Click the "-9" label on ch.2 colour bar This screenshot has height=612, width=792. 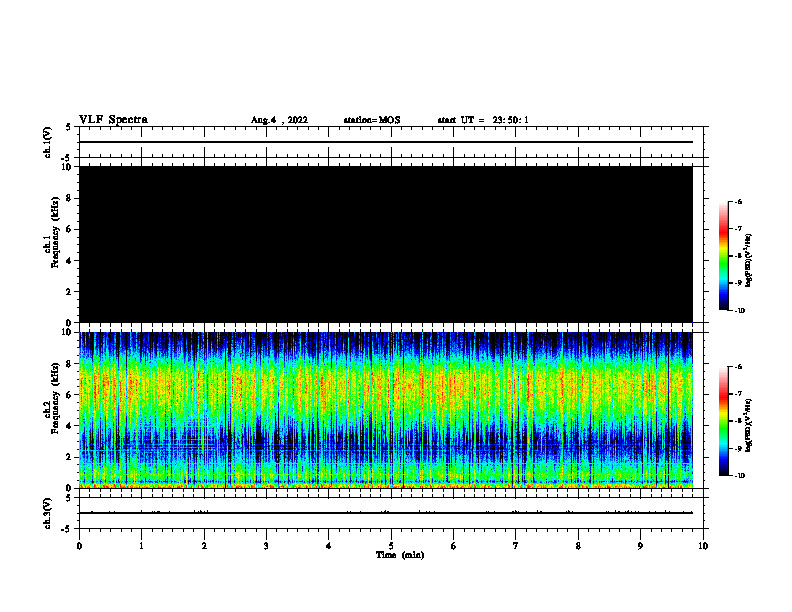click(738, 448)
